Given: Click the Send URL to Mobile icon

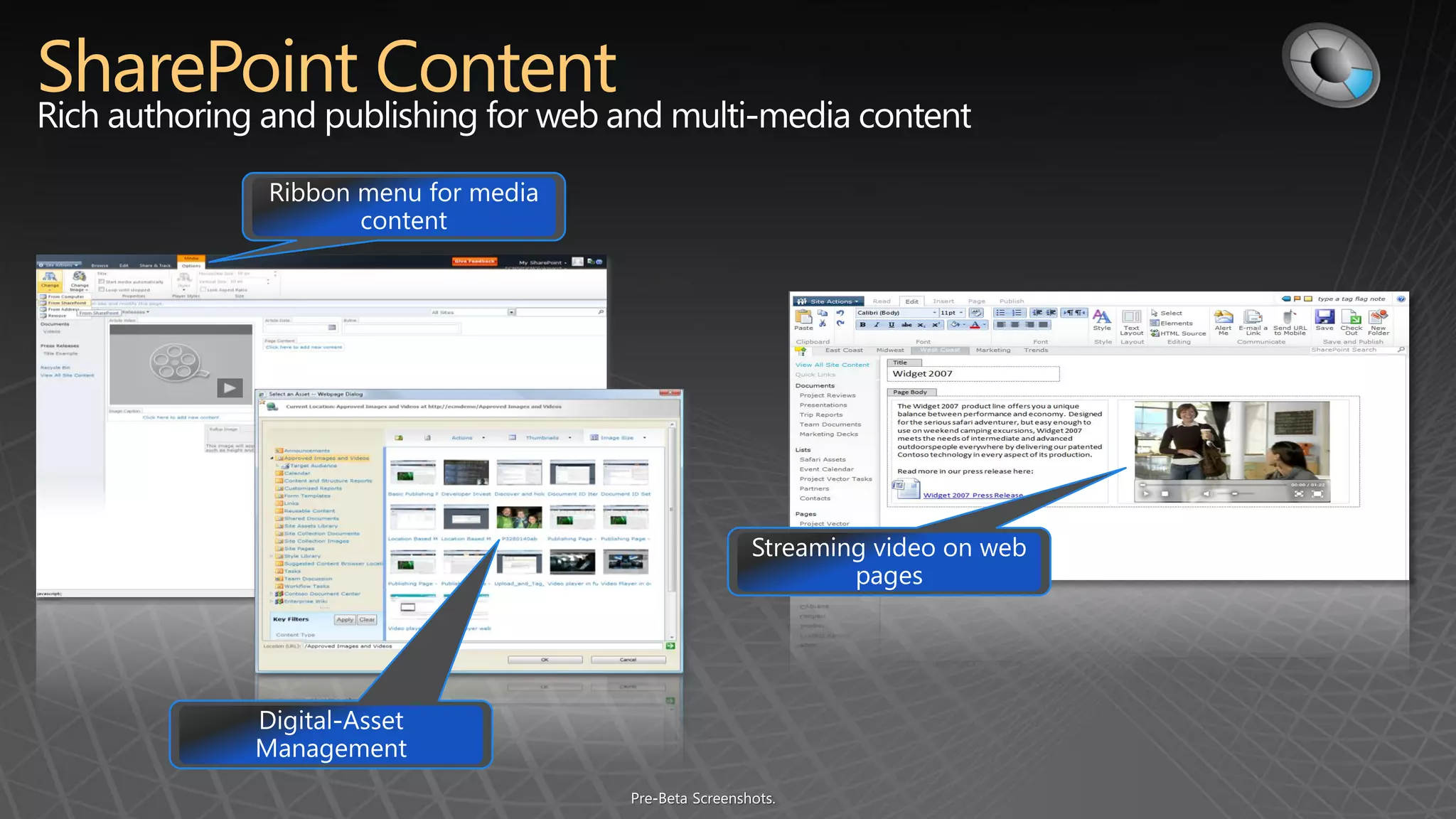Looking at the screenshot, I should (x=1289, y=317).
